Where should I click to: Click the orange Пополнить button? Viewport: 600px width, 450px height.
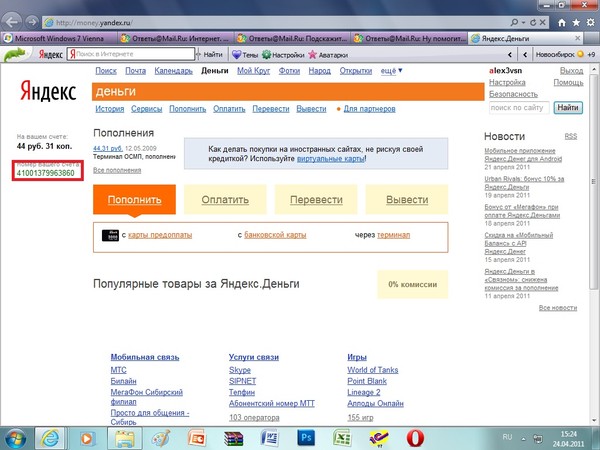[134, 199]
